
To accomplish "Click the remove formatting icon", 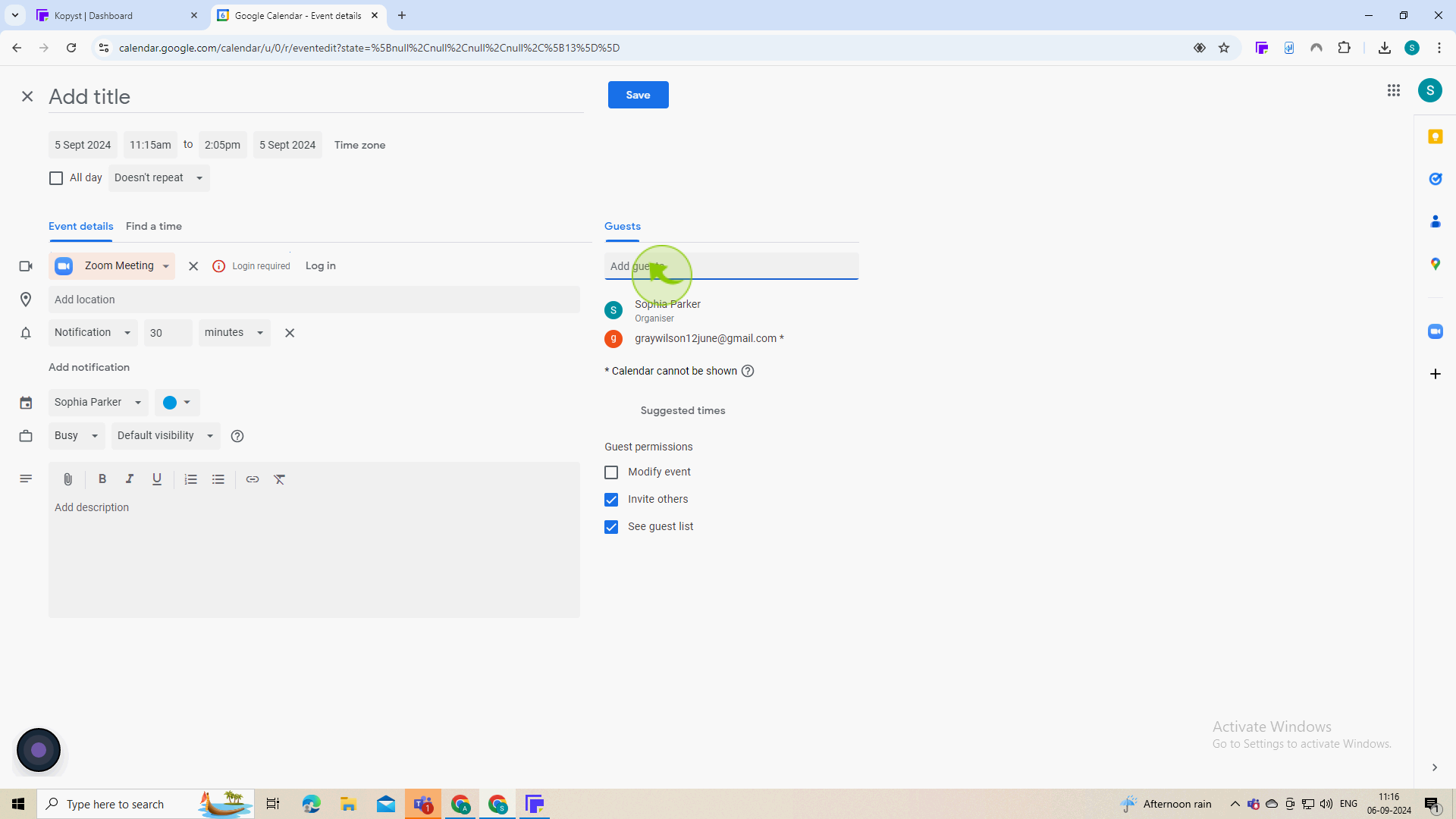I will coord(280,478).
